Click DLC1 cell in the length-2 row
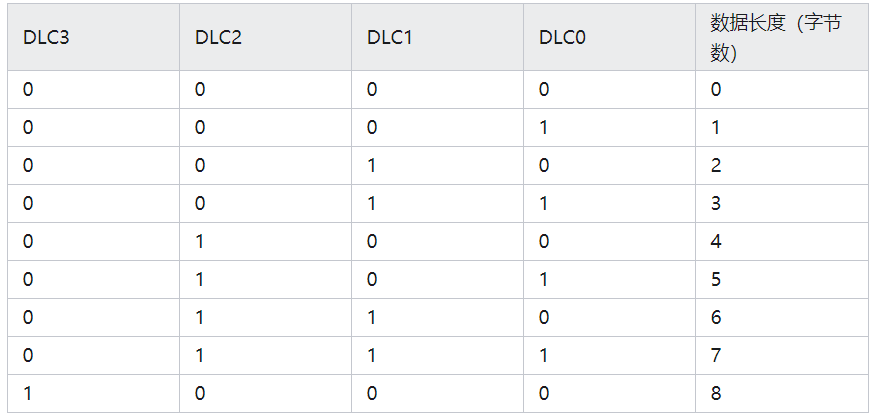The height and width of the screenshot is (416, 874). pos(372,166)
